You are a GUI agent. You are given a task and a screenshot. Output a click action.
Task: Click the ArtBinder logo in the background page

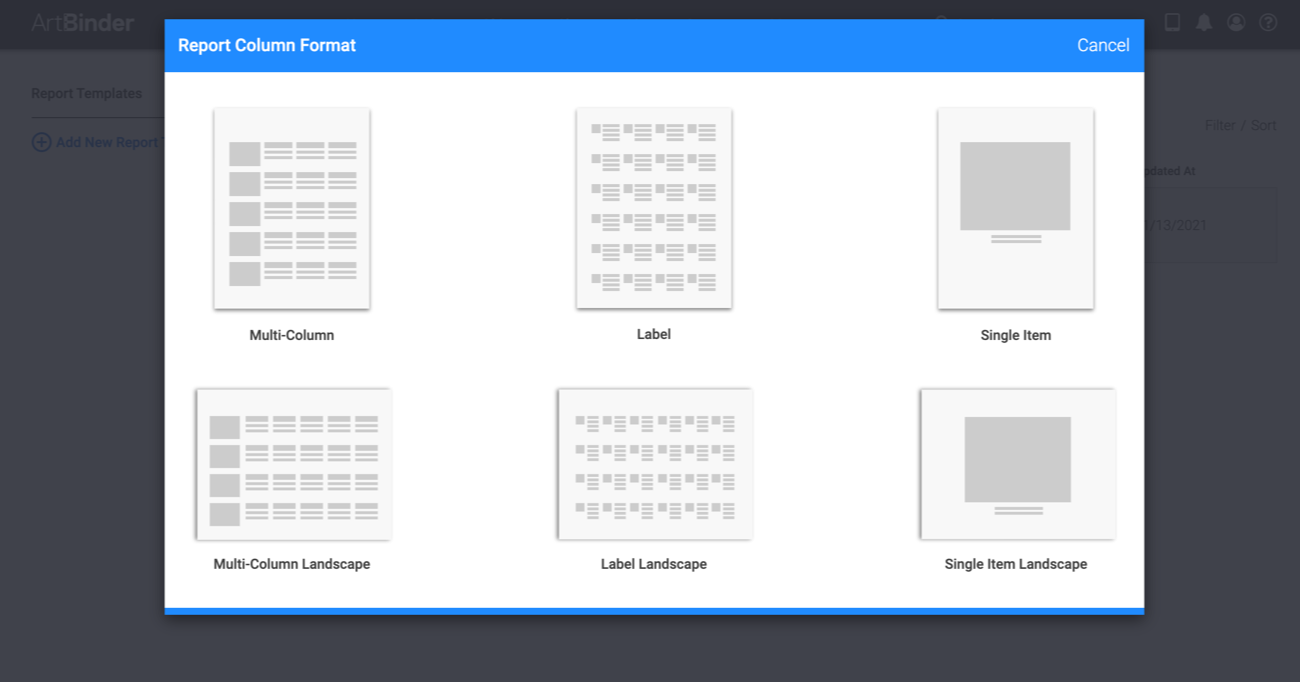coord(82,22)
